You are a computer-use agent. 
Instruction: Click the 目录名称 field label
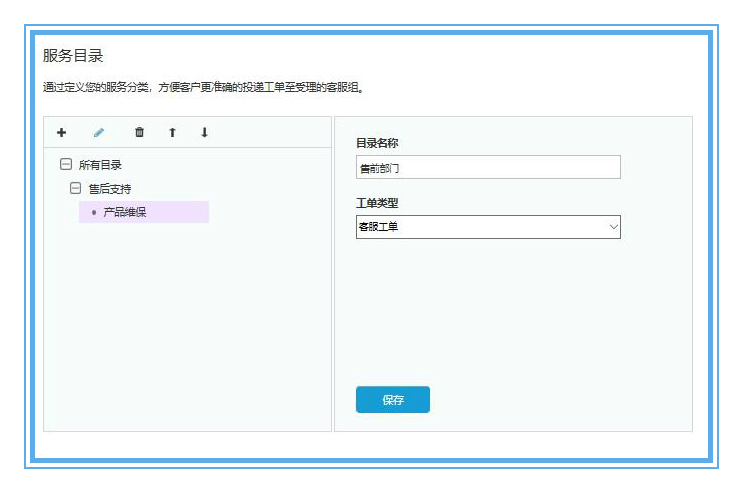pos(377,143)
